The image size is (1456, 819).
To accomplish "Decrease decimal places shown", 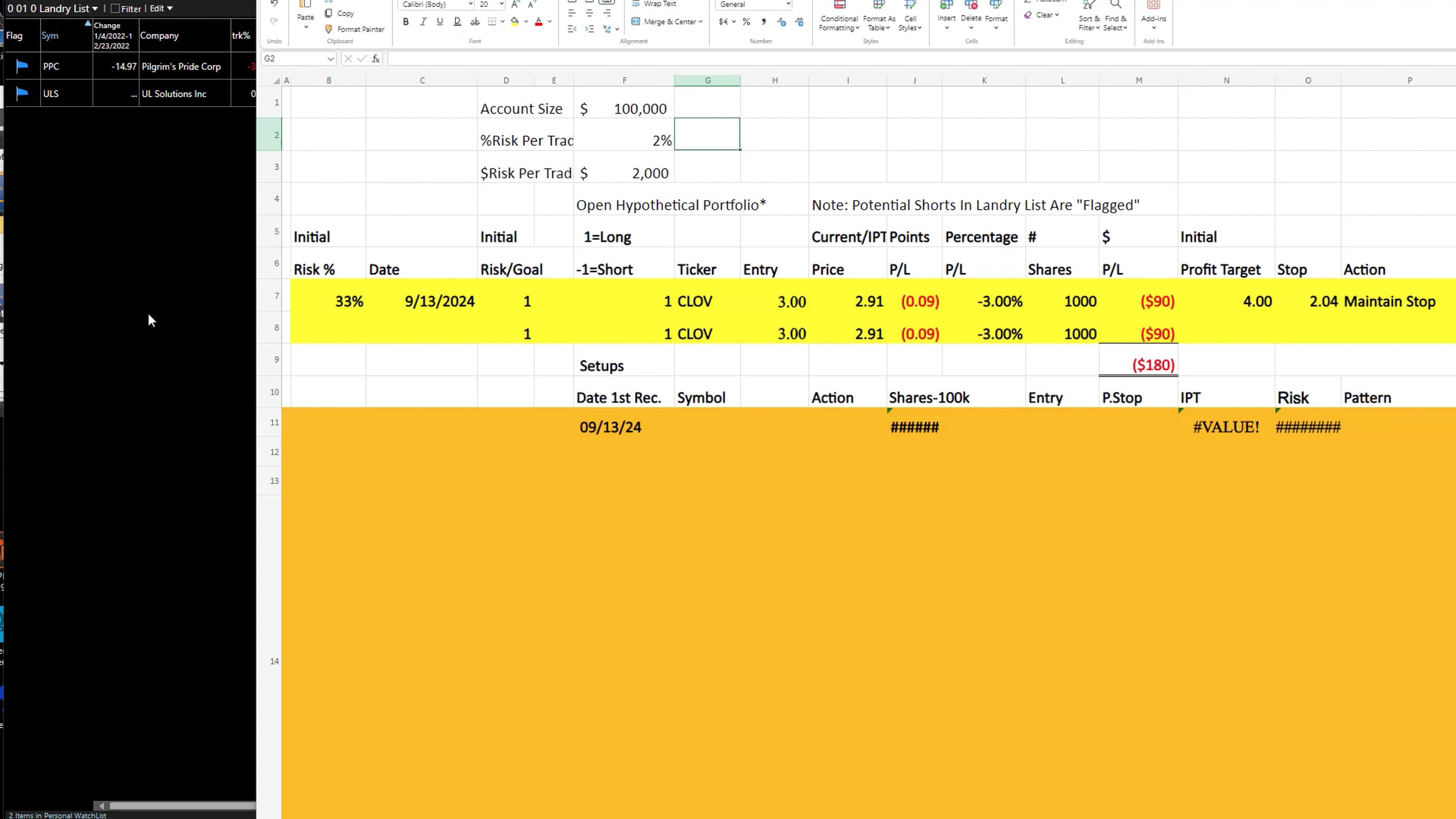I will pos(799,22).
